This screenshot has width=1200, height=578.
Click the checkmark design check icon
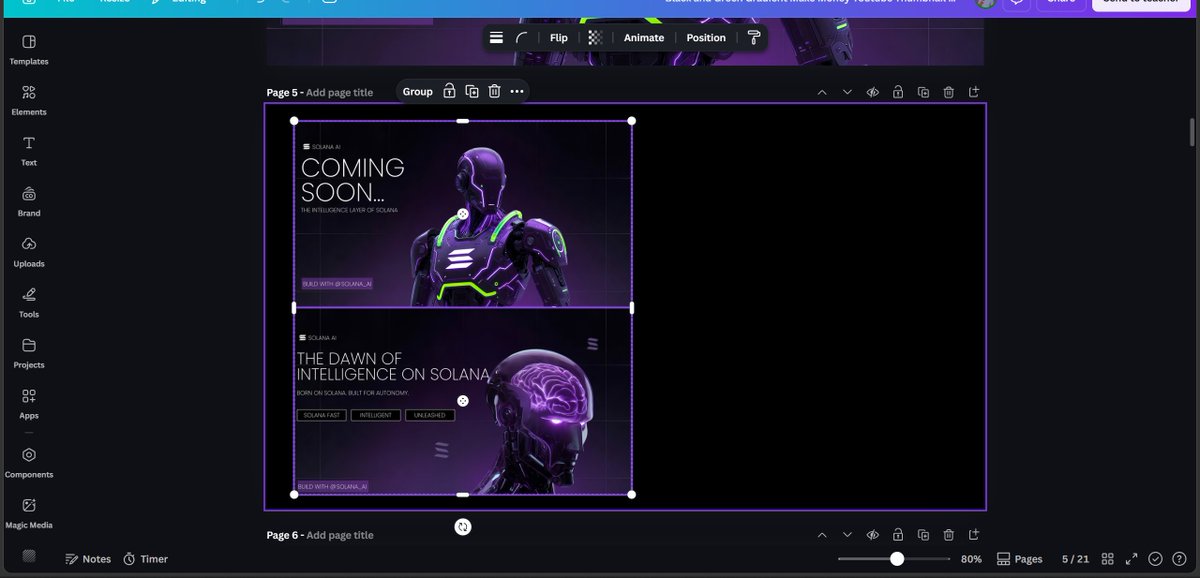(x=1156, y=559)
